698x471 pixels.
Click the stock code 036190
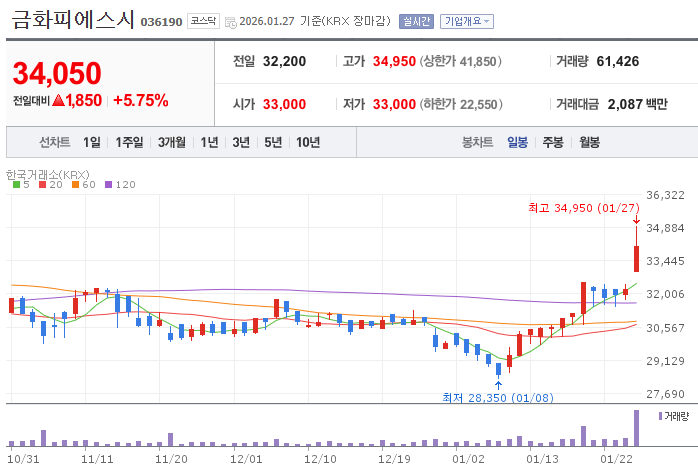pyautogui.click(x=161, y=22)
